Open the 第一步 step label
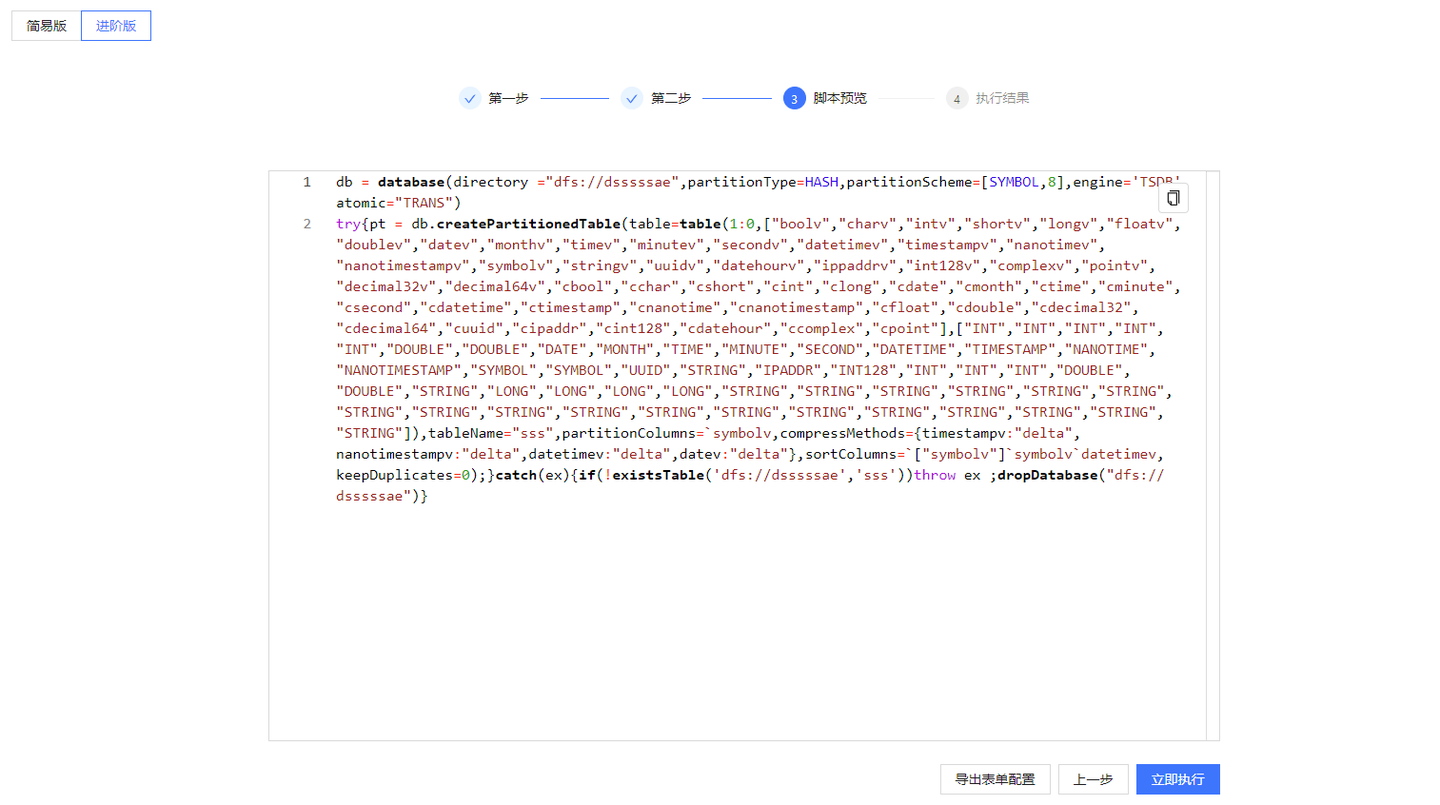Image resolution: width=1440 pixels, height=805 pixels. click(508, 98)
